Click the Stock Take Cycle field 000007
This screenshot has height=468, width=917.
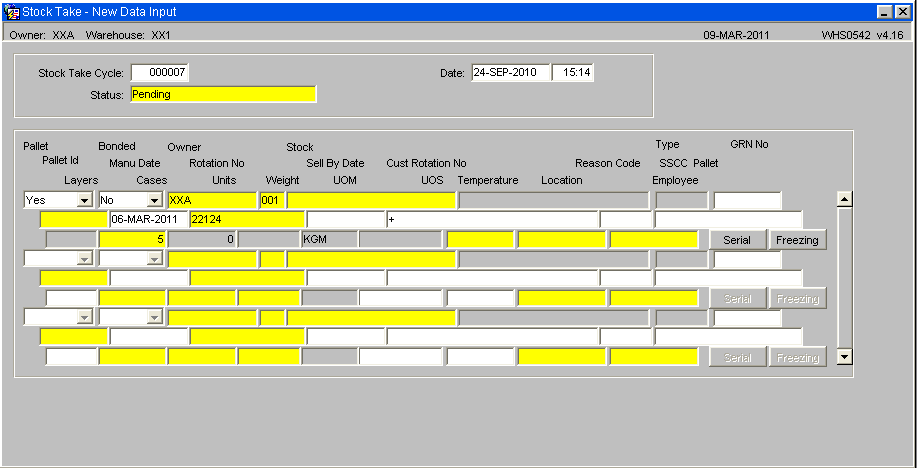[x=160, y=73]
